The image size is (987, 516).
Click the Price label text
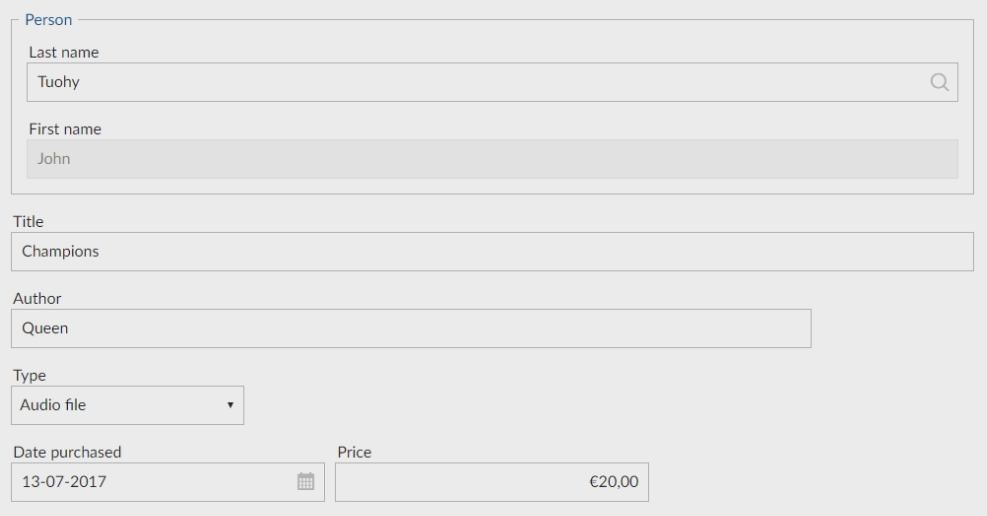tap(354, 452)
